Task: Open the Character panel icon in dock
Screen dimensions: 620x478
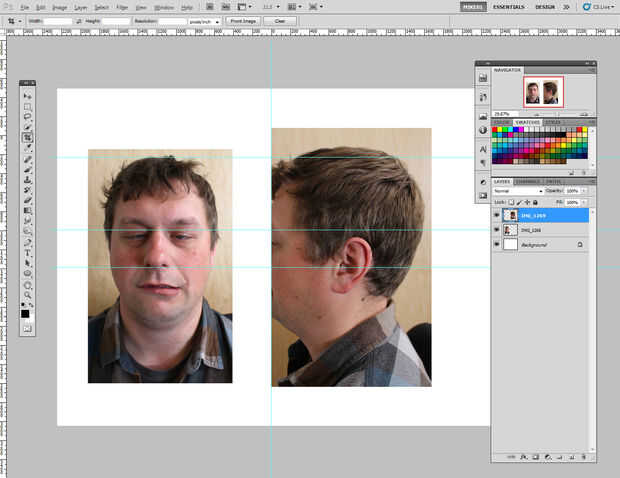Action: point(482,148)
